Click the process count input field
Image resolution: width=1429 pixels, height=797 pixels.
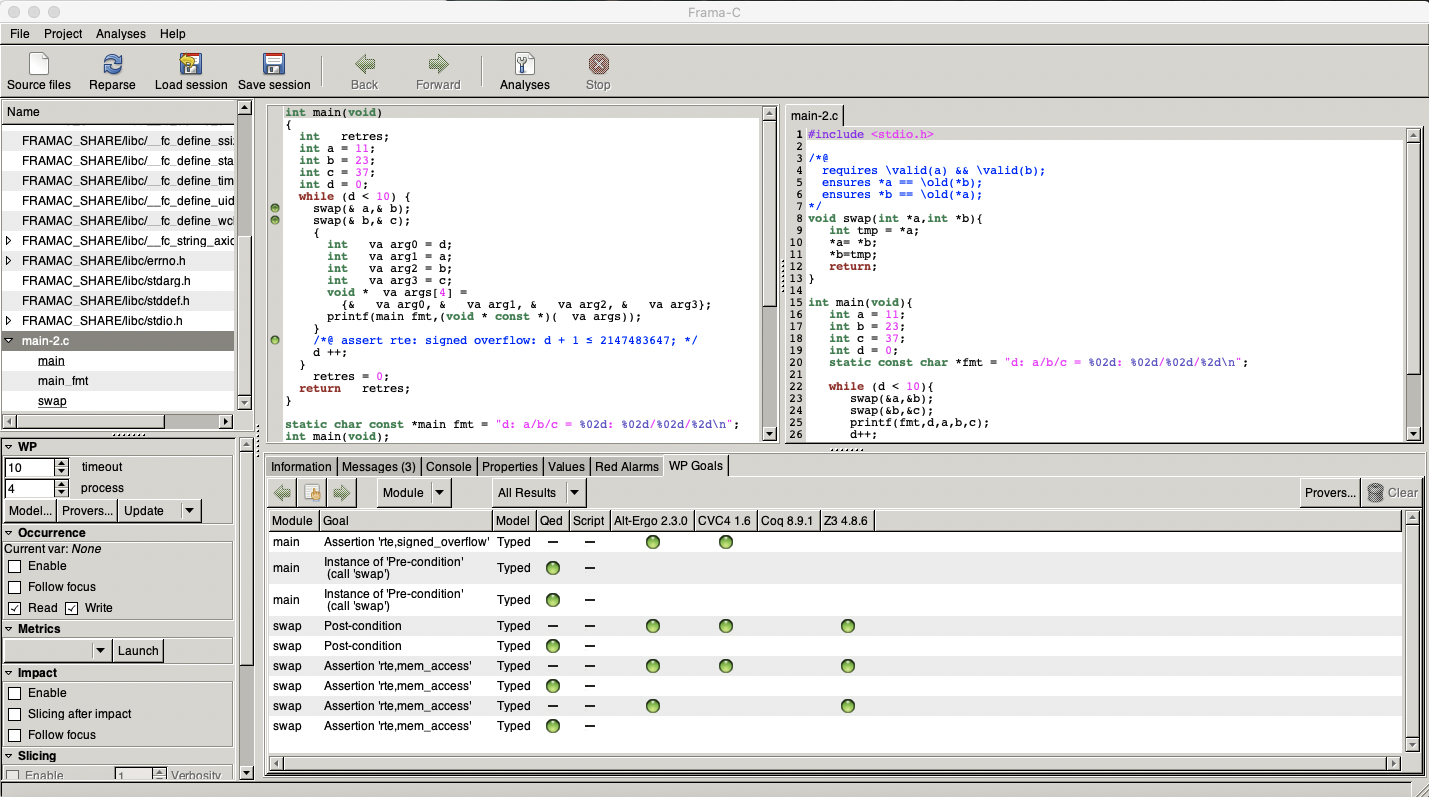pos(29,488)
